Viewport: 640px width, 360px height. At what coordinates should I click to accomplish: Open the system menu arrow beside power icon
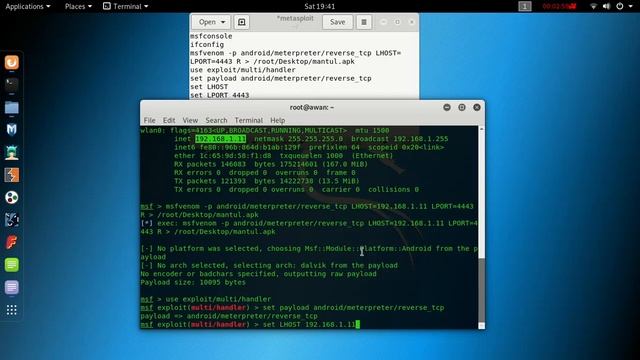(631, 6)
